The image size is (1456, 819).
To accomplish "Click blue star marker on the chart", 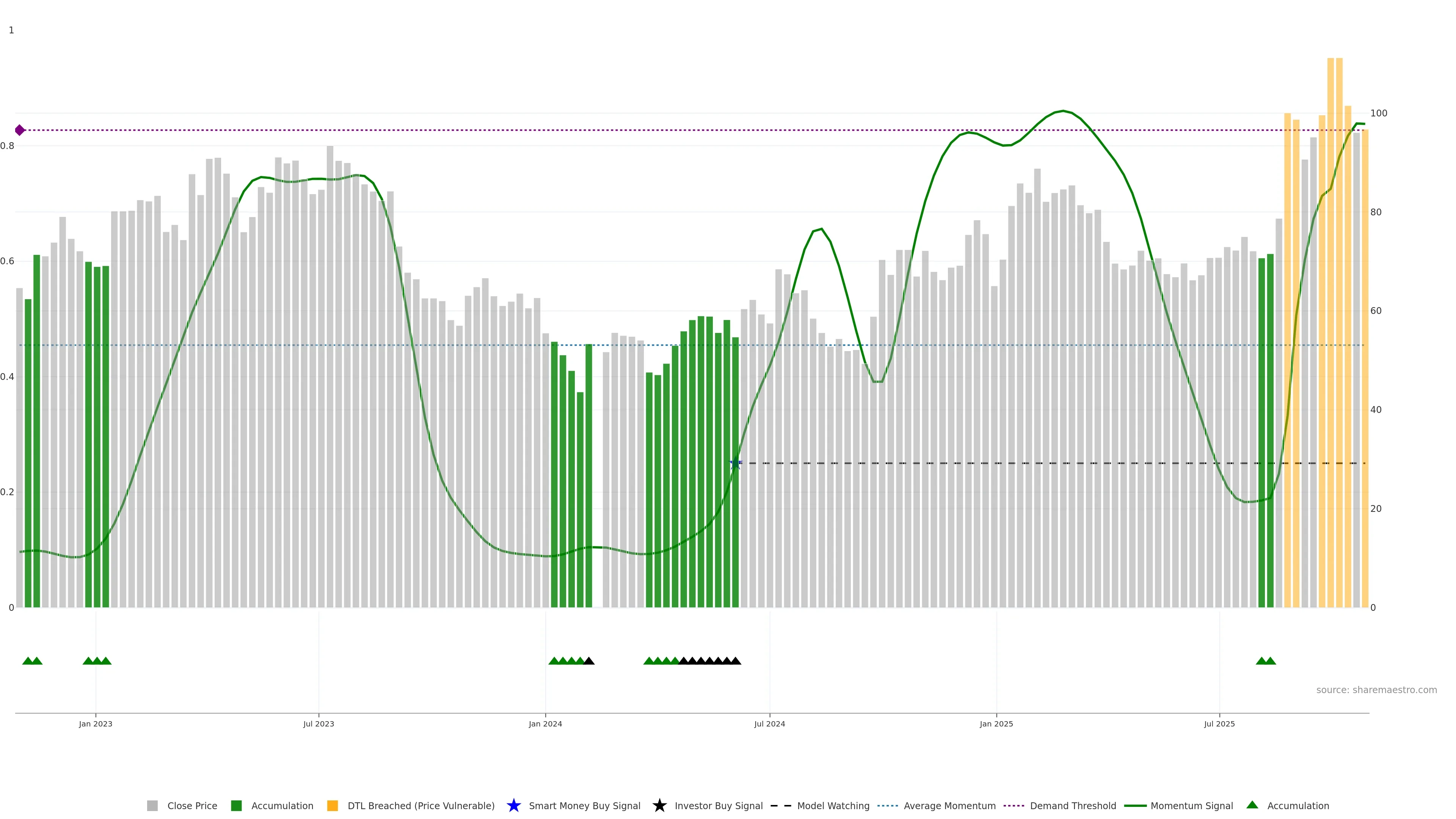I will tap(735, 464).
